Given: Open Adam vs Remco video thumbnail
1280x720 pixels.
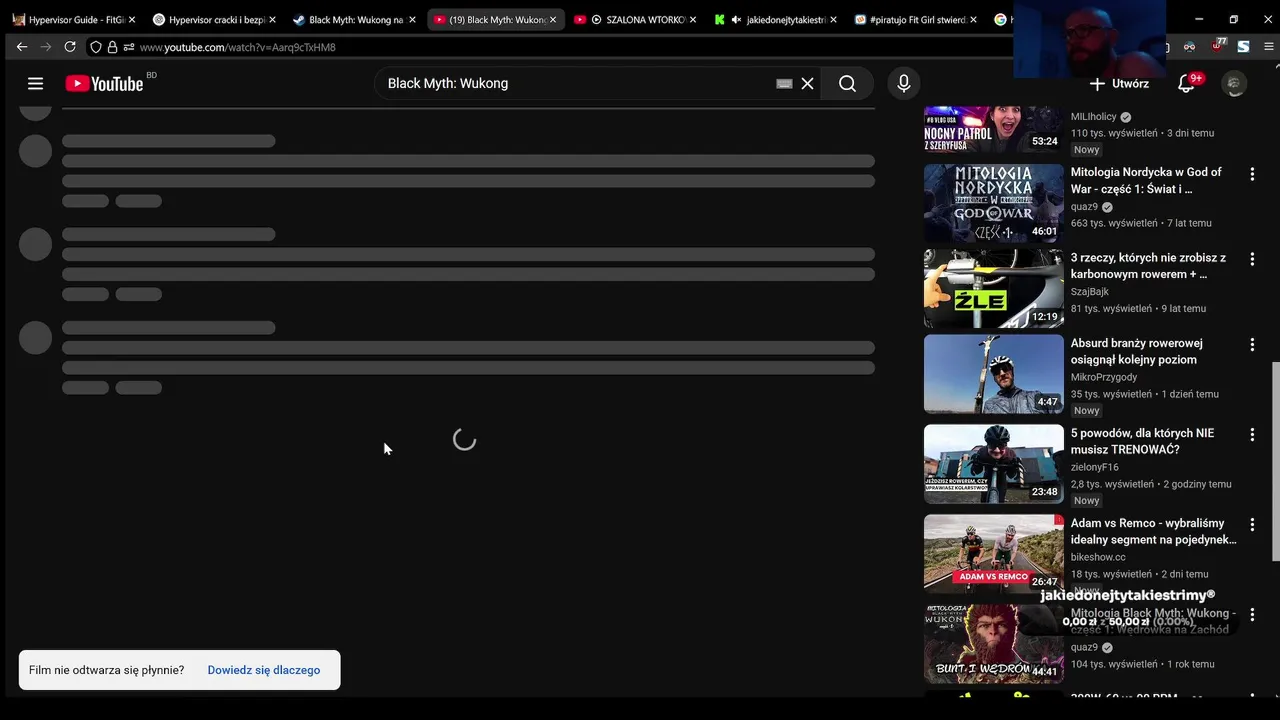Looking at the screenshot, I should click(993, 554).
